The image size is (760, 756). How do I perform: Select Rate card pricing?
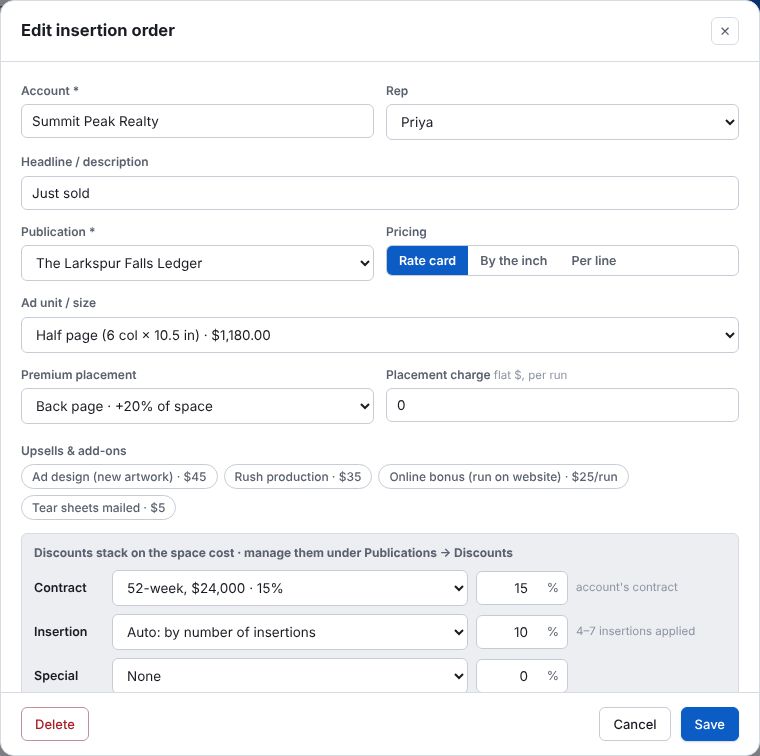point(427,261)
